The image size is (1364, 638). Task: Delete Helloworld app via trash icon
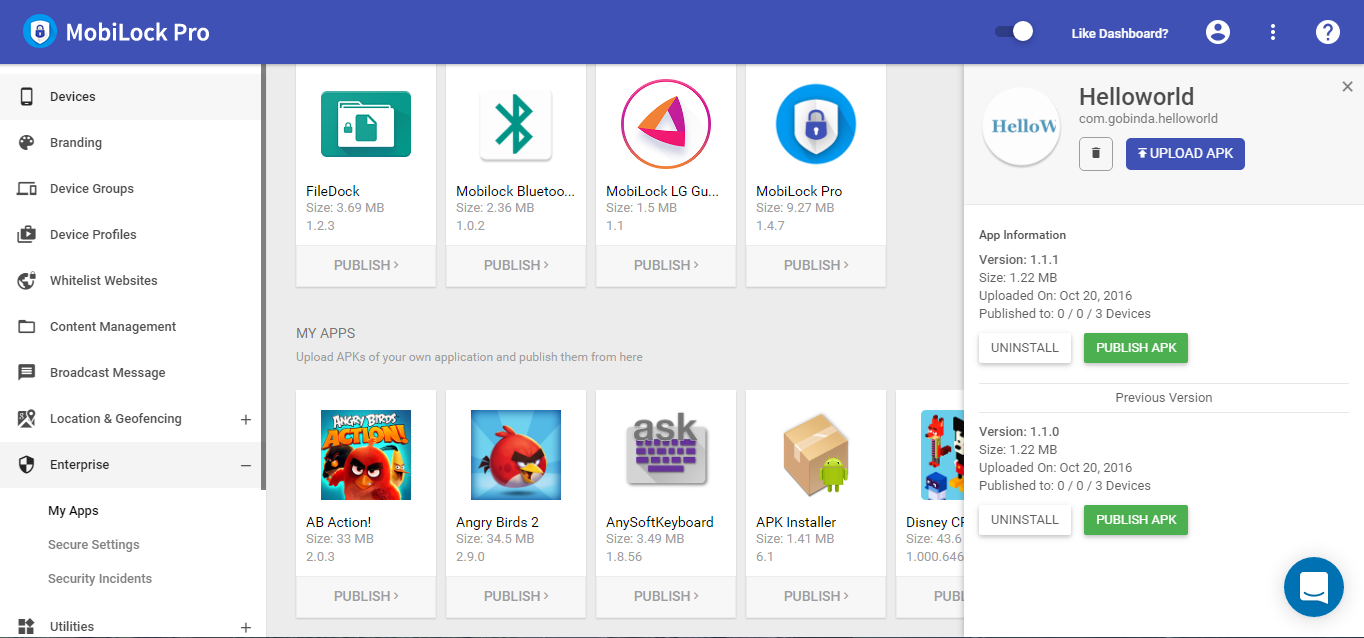(1096, 154)
